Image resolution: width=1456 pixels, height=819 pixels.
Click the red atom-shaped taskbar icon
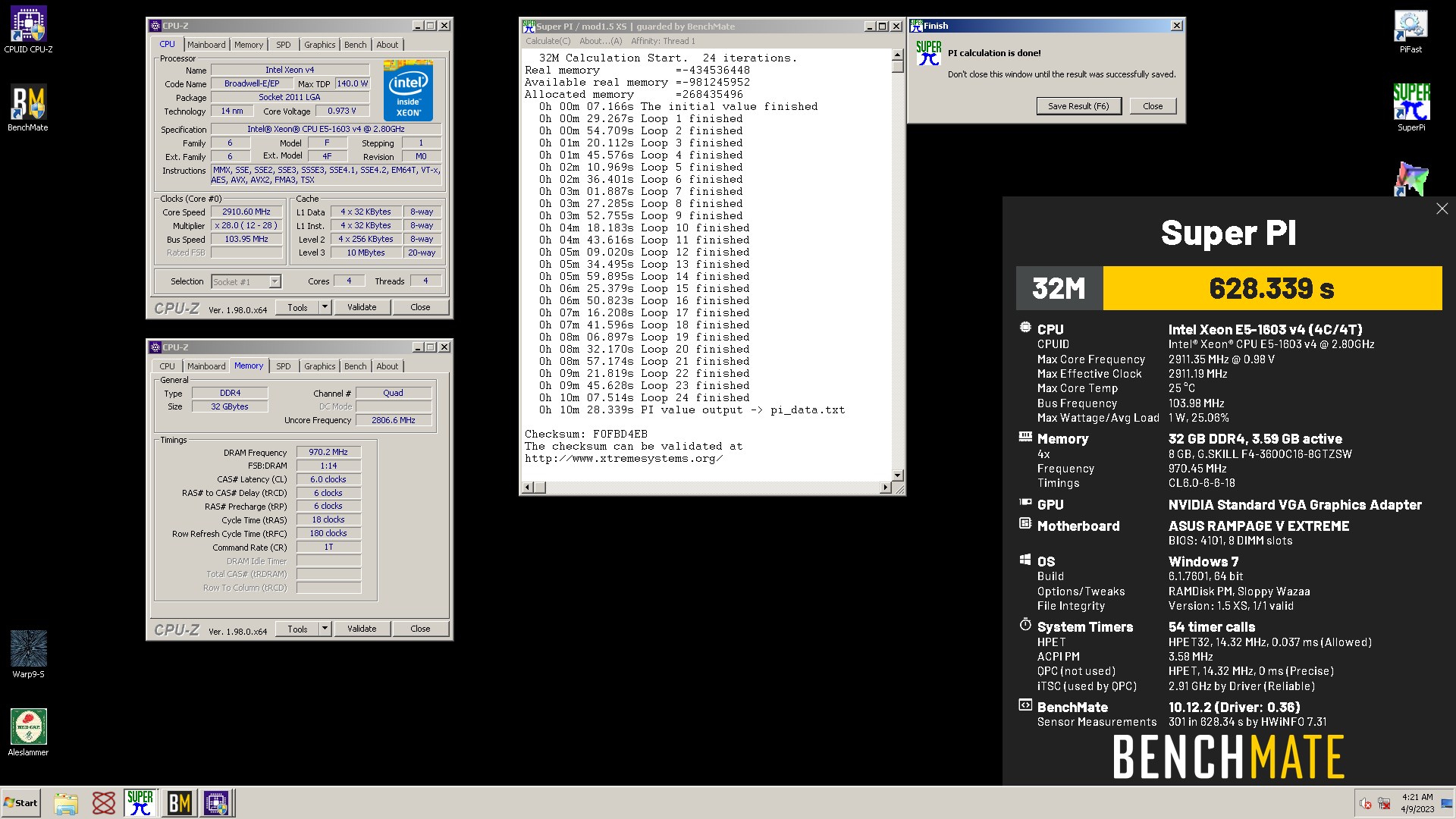(104, 803)
